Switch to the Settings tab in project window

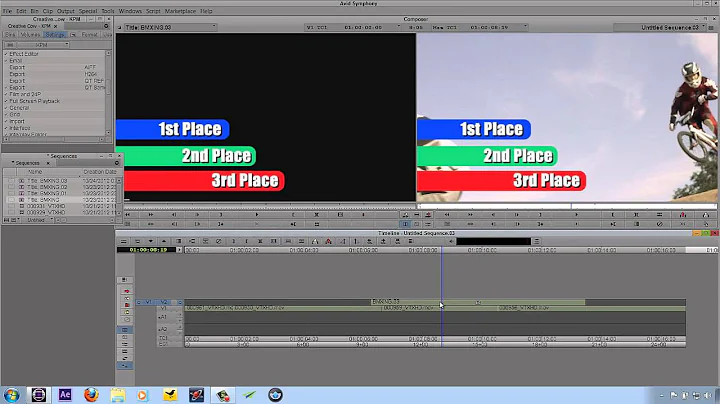[x=55, y=35]
